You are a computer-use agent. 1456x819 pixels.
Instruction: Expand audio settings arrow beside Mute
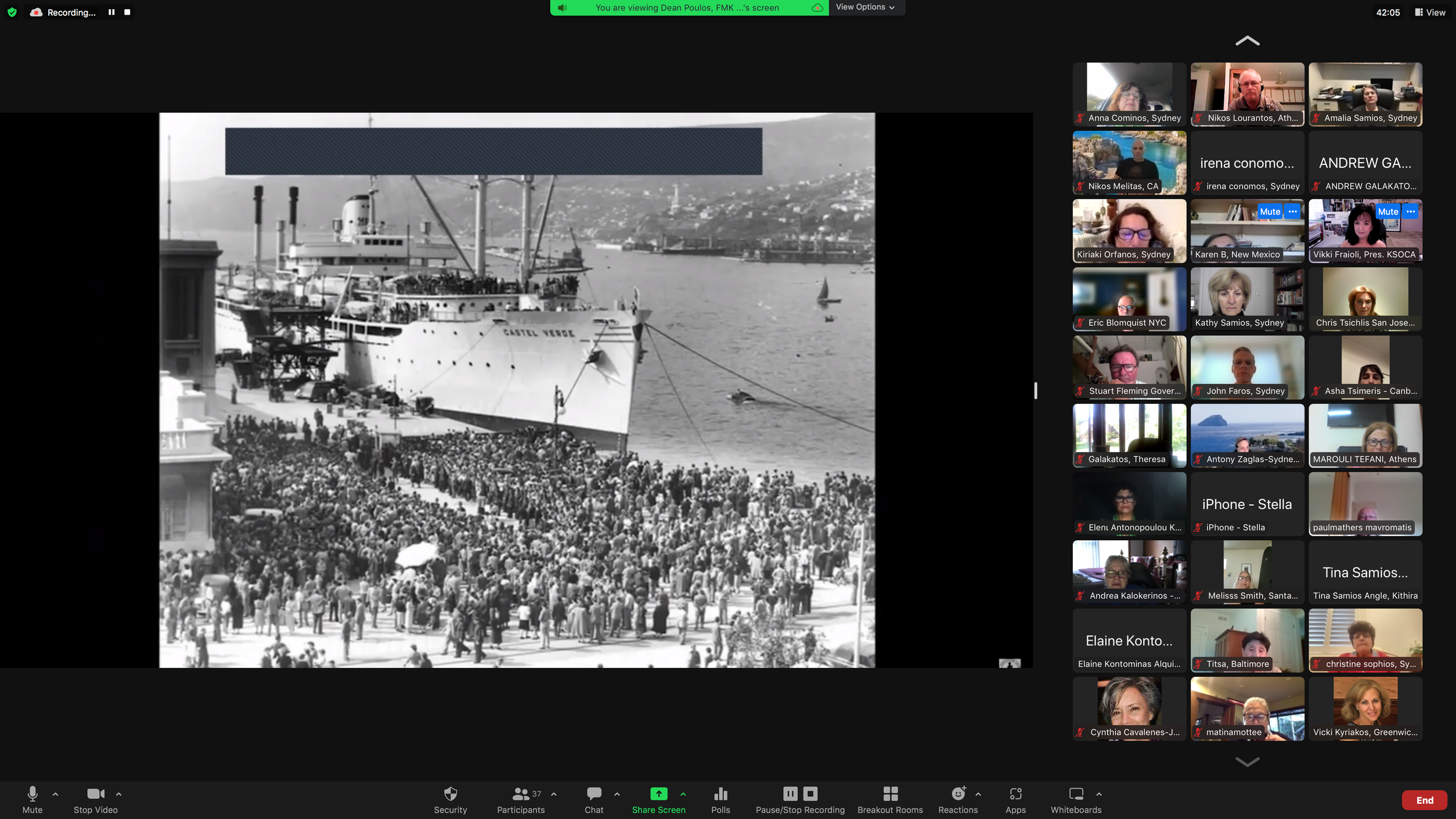[x=56, y=794]
